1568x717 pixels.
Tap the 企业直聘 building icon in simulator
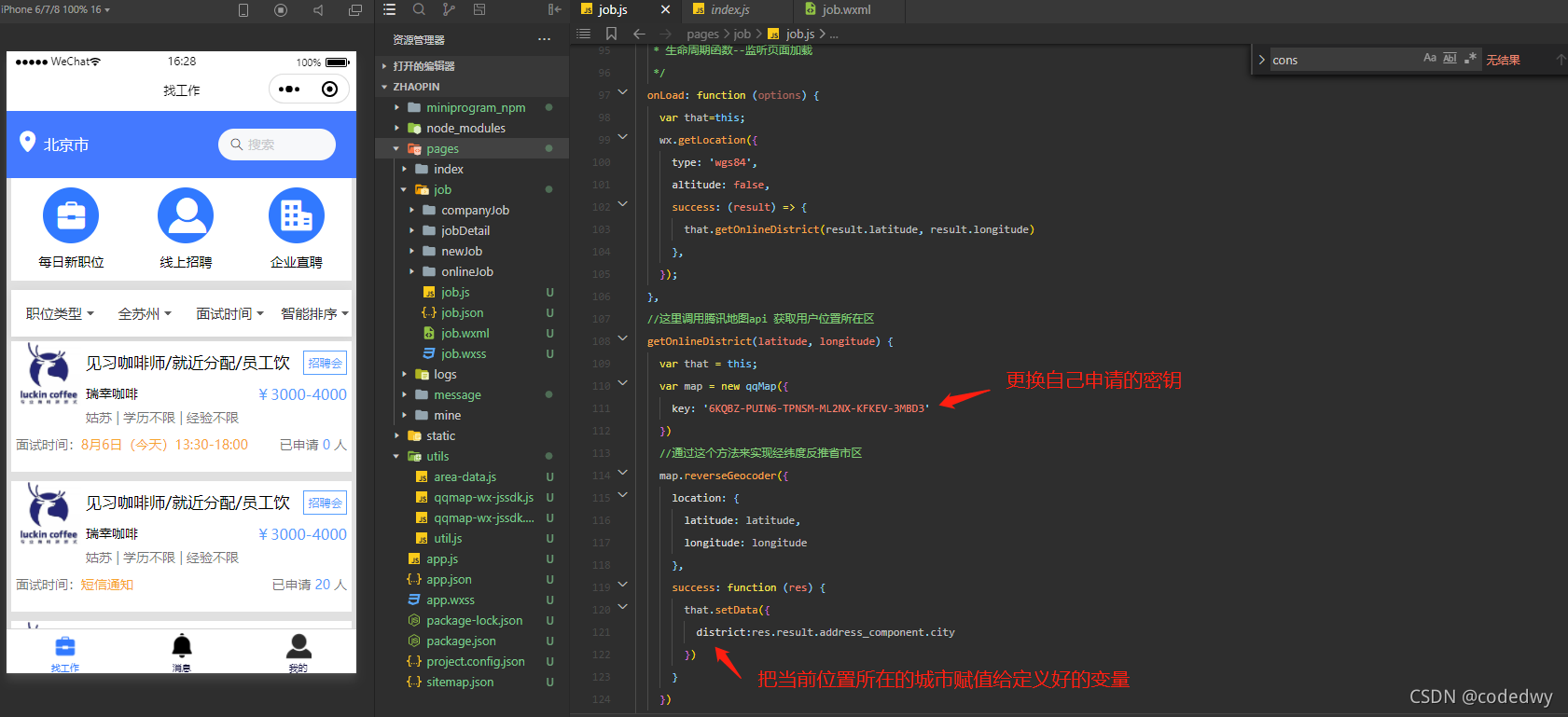tap(297, 215)
